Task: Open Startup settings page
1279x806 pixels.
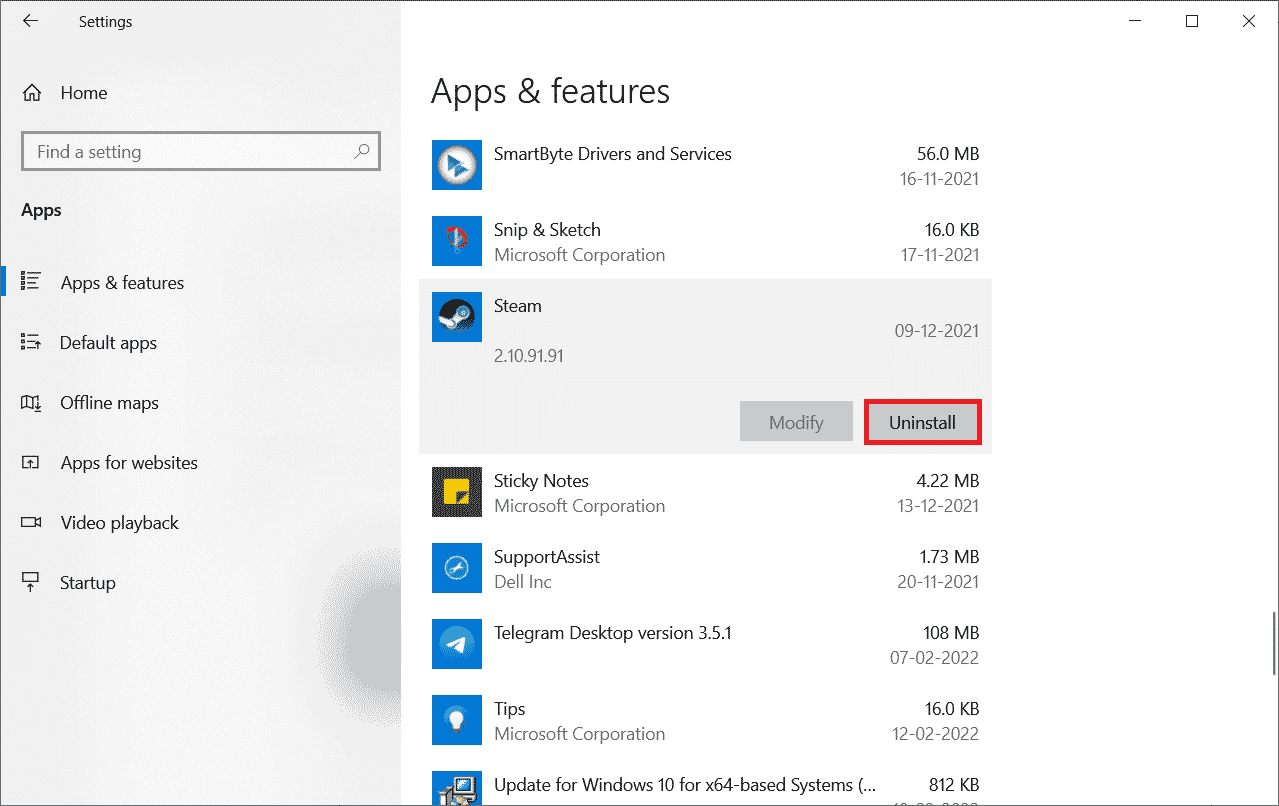Action: [x=200, y=582]
